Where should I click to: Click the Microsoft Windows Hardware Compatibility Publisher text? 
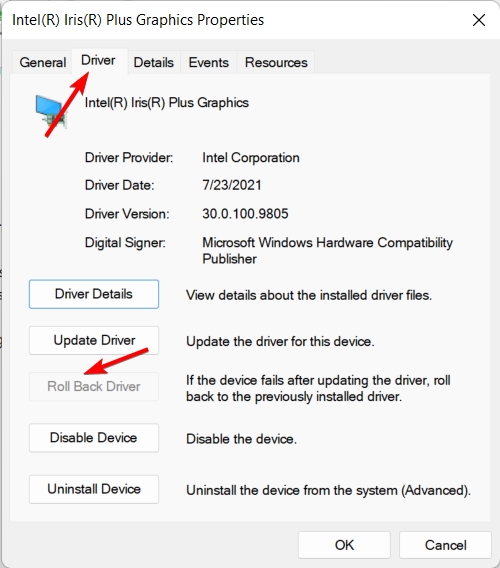[x=327, y=251]
